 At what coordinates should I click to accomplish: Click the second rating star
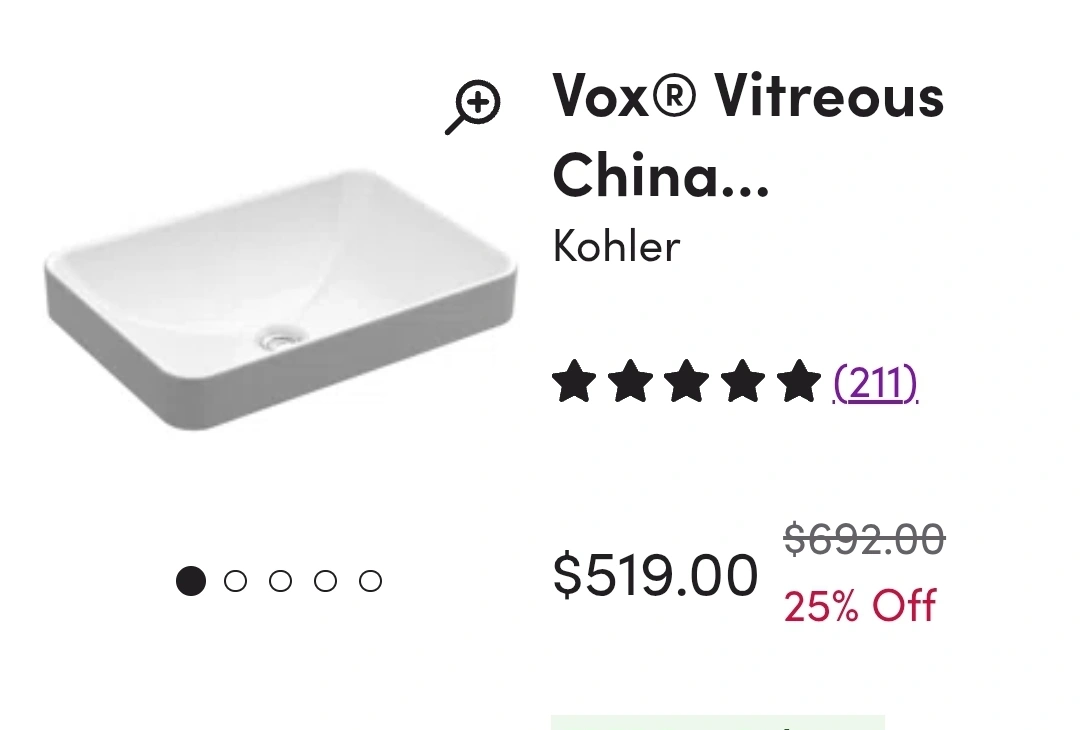coord(631,381)
